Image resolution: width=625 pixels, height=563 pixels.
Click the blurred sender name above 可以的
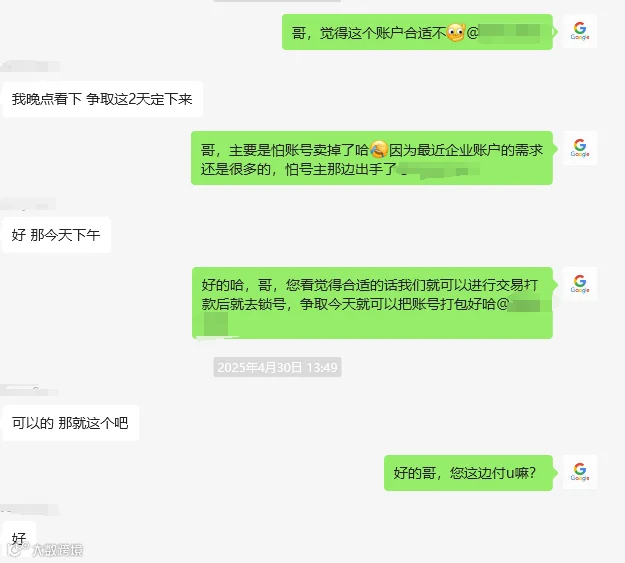pos(29,390)
